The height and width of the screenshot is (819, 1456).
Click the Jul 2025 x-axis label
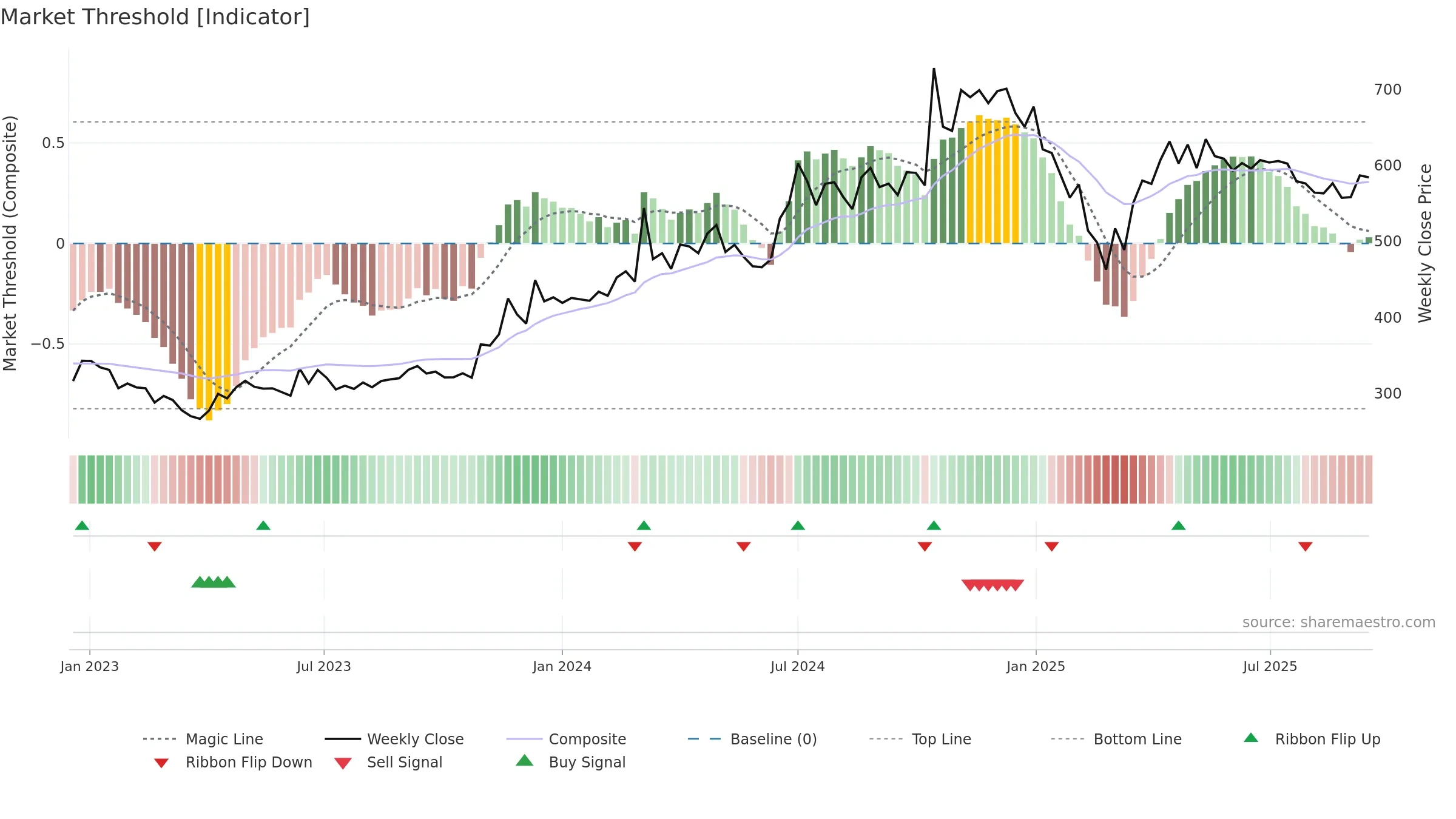(x=1270, y=667)
